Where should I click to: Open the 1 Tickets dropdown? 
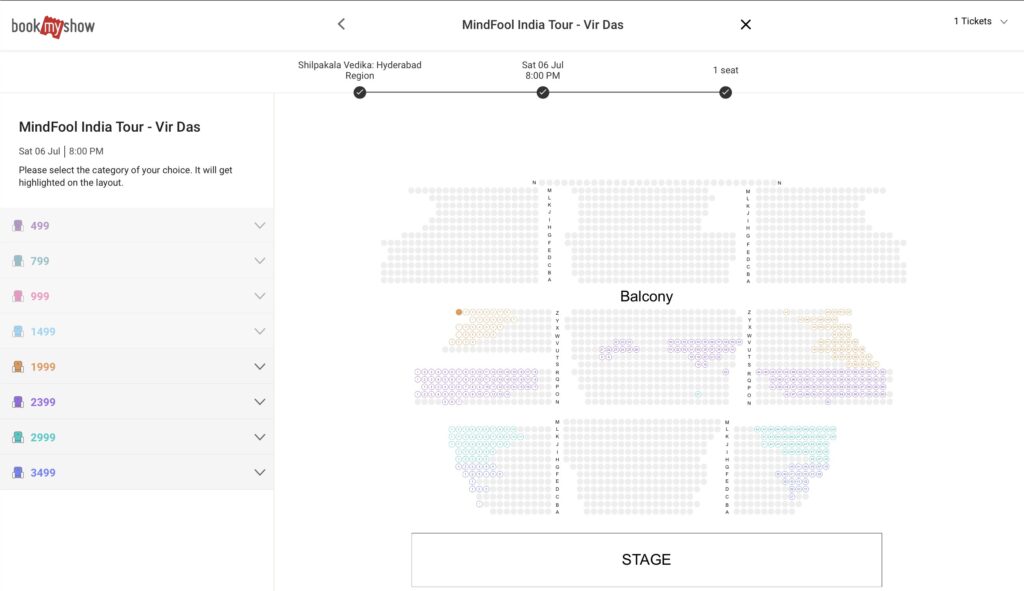pos(980,21)
